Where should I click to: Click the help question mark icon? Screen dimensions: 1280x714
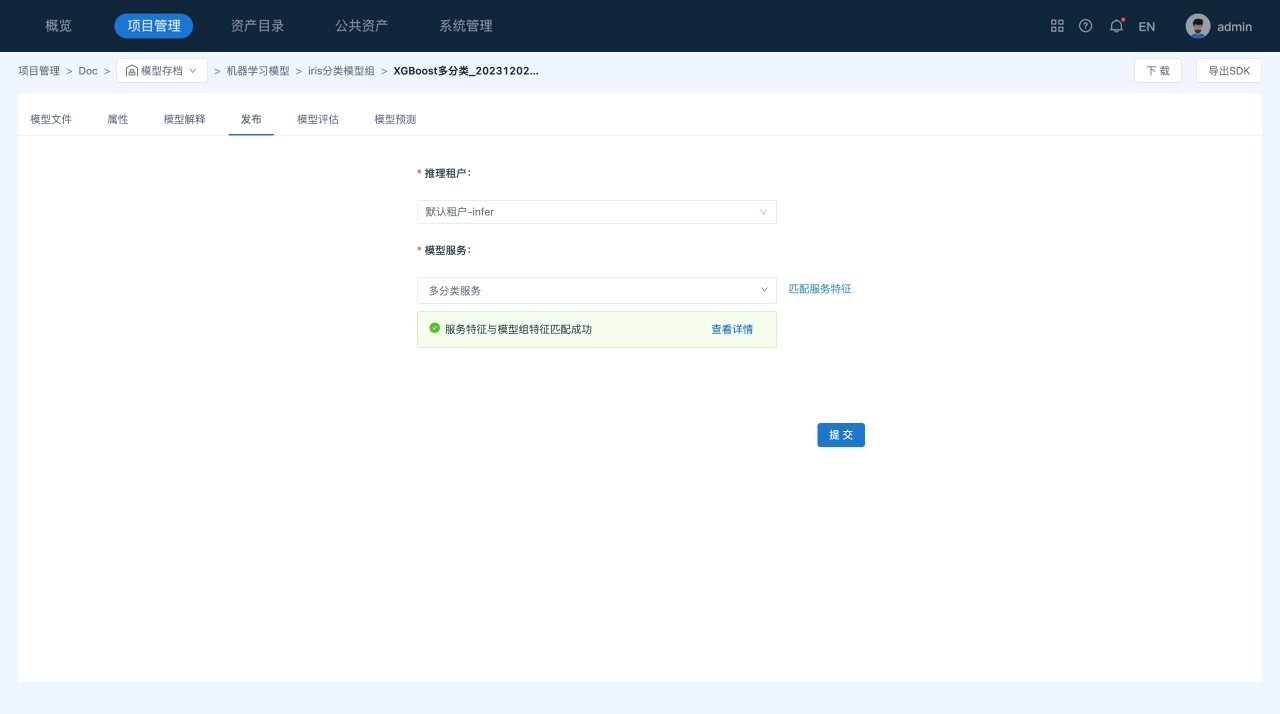(1085, 26)
